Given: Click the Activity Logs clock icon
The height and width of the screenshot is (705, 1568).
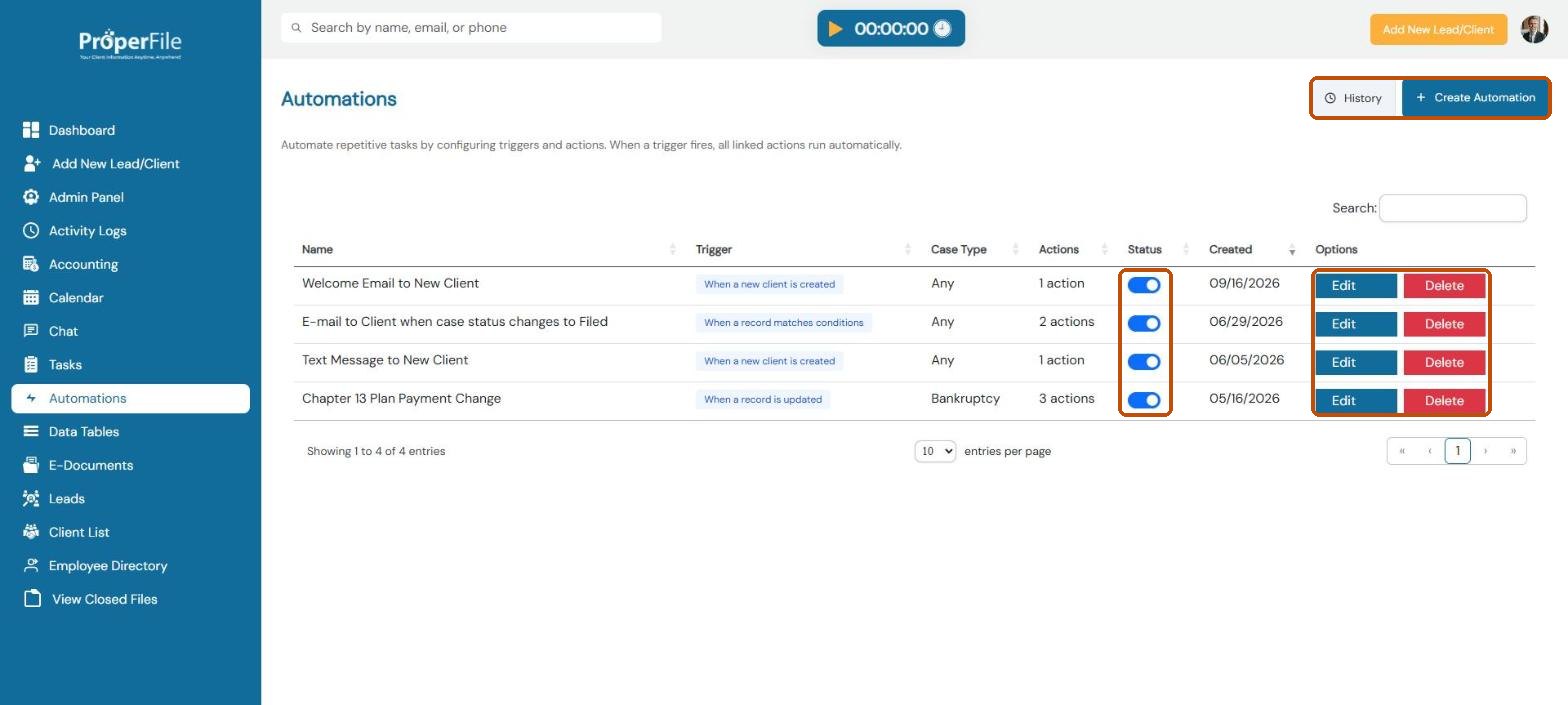Looking at the screenshot, I should point(31,230).
